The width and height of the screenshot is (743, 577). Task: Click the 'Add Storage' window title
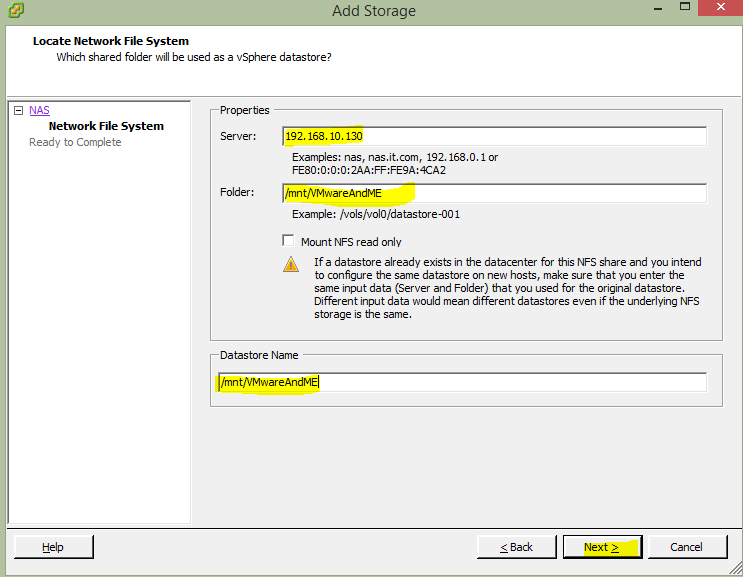(x=374, y=10)
